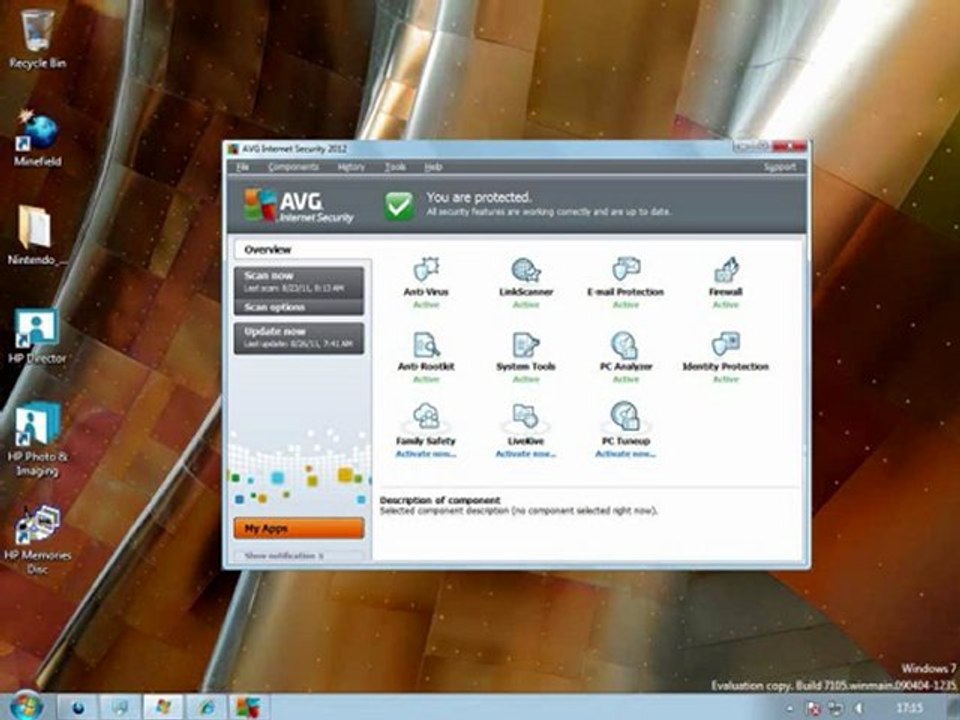
Task: Start a scan with Scan now
Action: pyautogui.click(x=299, y=281)
